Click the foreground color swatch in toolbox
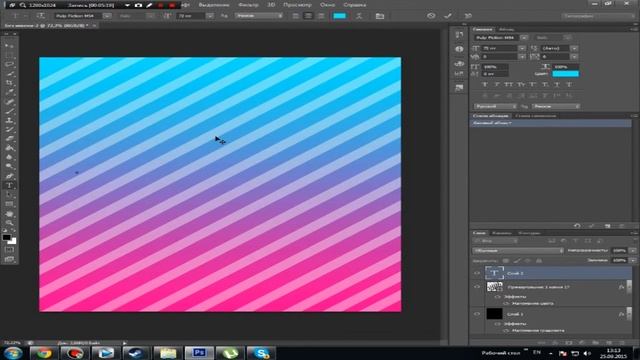Image resolution: width=640 pixels, height=360 pixels. pyautogui.click(x=7, y=237)
